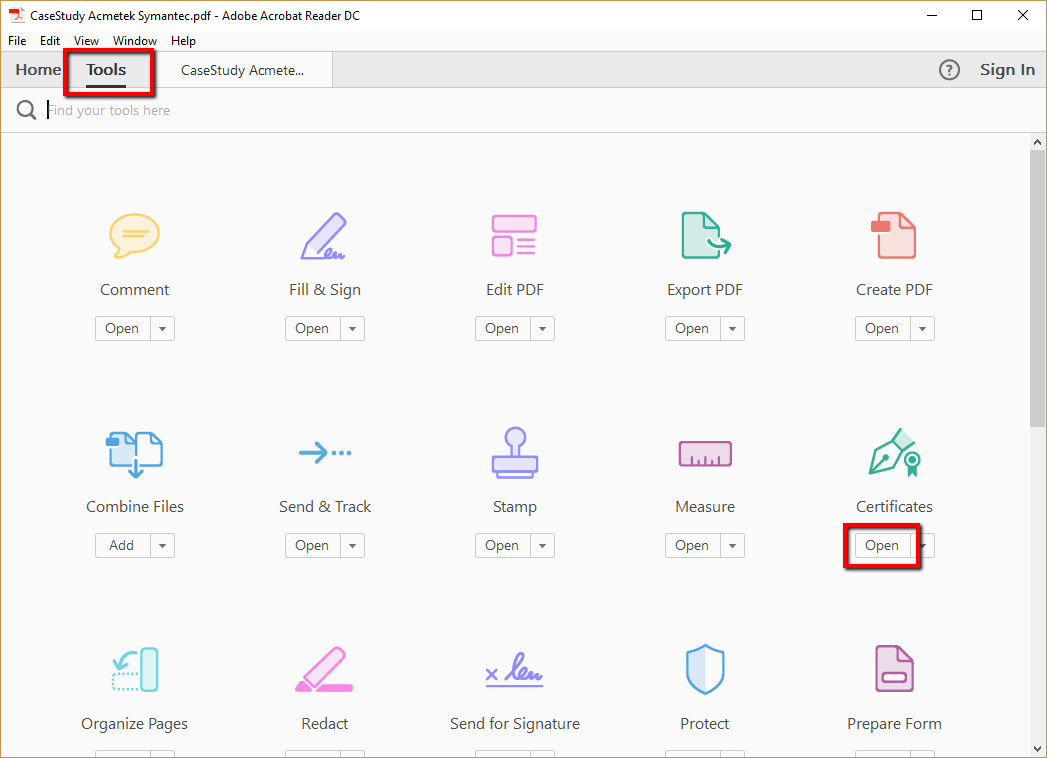This screenshot has height=758, width=1047.
Task: Open the Export PDF tool button
Action: 692,329
